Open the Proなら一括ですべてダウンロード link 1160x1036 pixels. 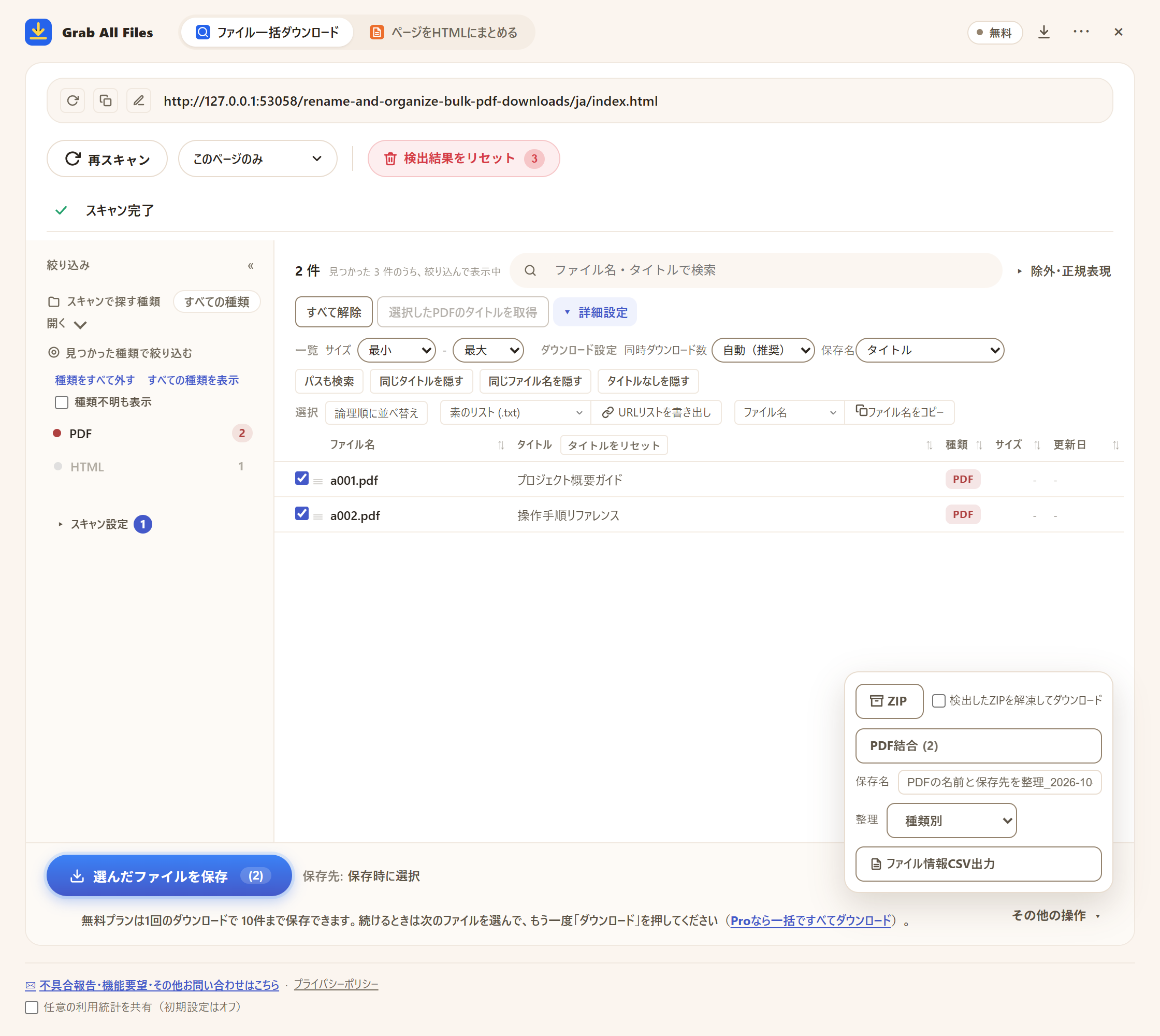click(x=810, y=920)
